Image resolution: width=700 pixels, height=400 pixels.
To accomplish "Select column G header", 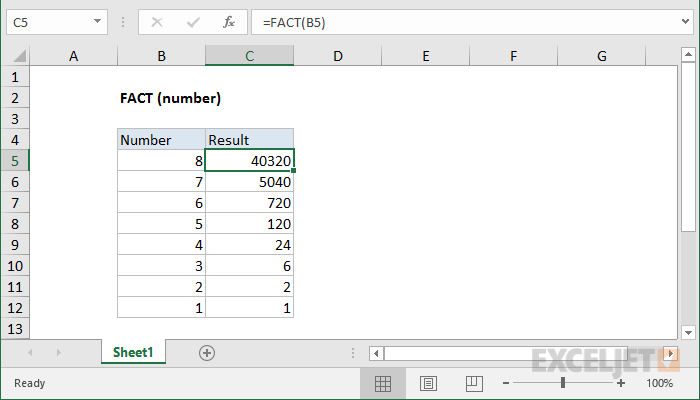I will [601, 56].
